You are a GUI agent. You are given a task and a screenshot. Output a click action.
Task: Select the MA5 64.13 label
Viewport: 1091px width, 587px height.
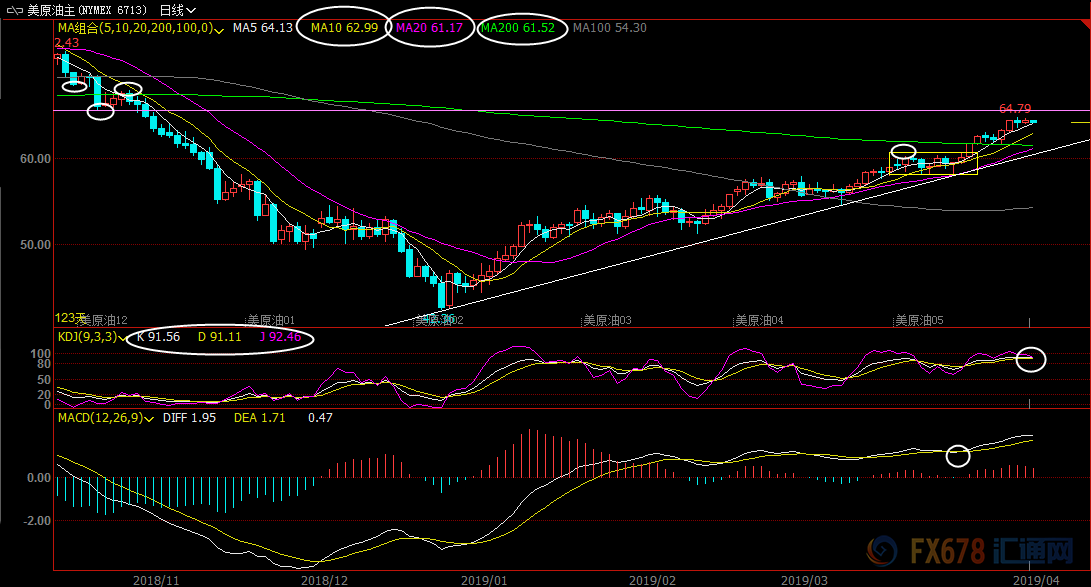coord(262,28)
